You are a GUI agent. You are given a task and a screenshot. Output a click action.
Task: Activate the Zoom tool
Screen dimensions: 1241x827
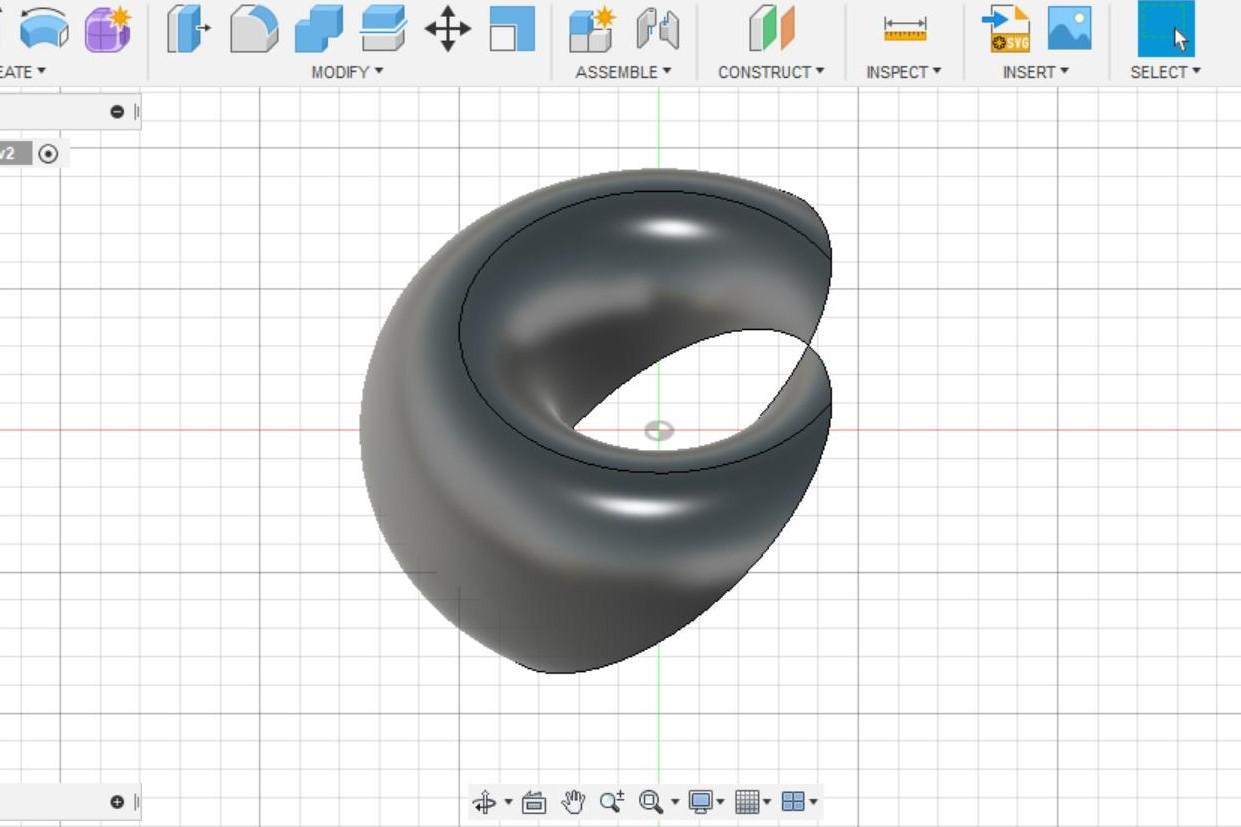tap(613, 801)
